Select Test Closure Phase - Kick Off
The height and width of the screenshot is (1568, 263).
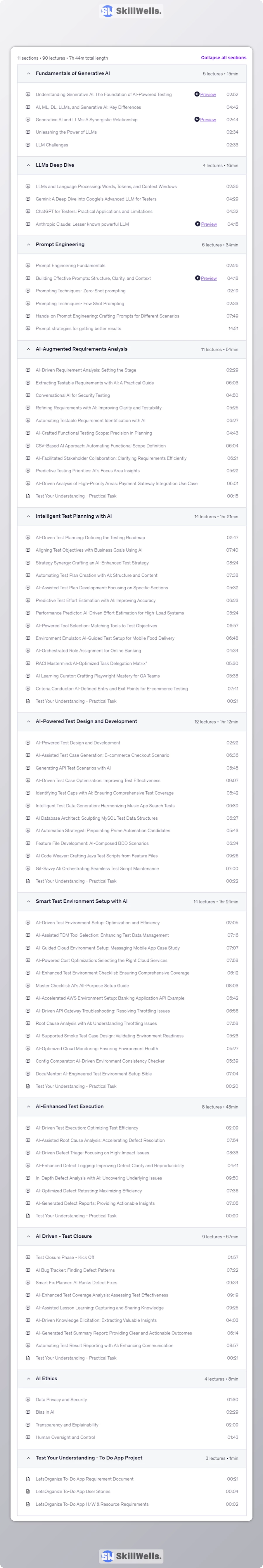pyautogui.click(x=65, y=1258)
